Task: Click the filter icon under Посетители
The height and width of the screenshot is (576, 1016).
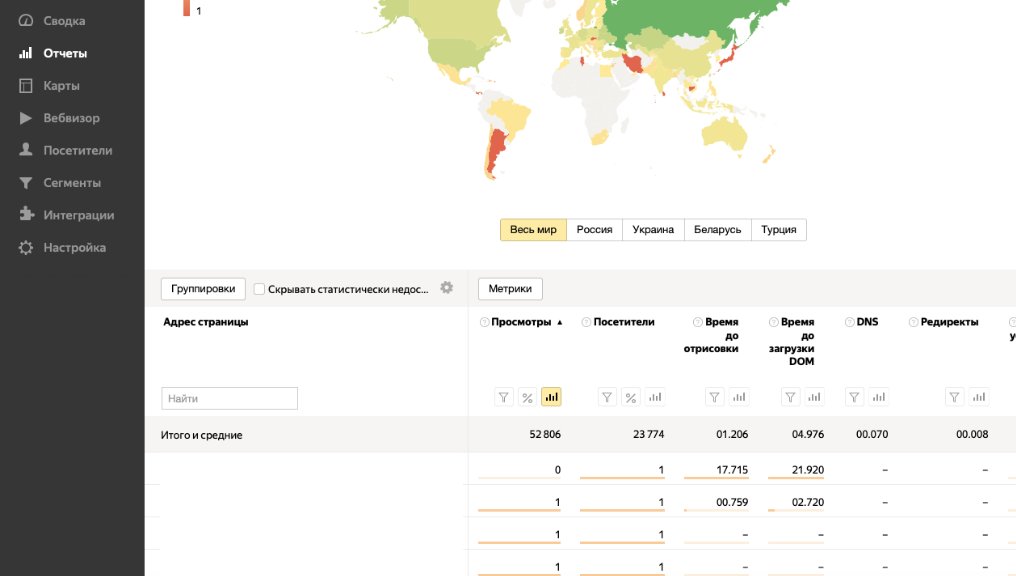Action: (x=607, y=397)
